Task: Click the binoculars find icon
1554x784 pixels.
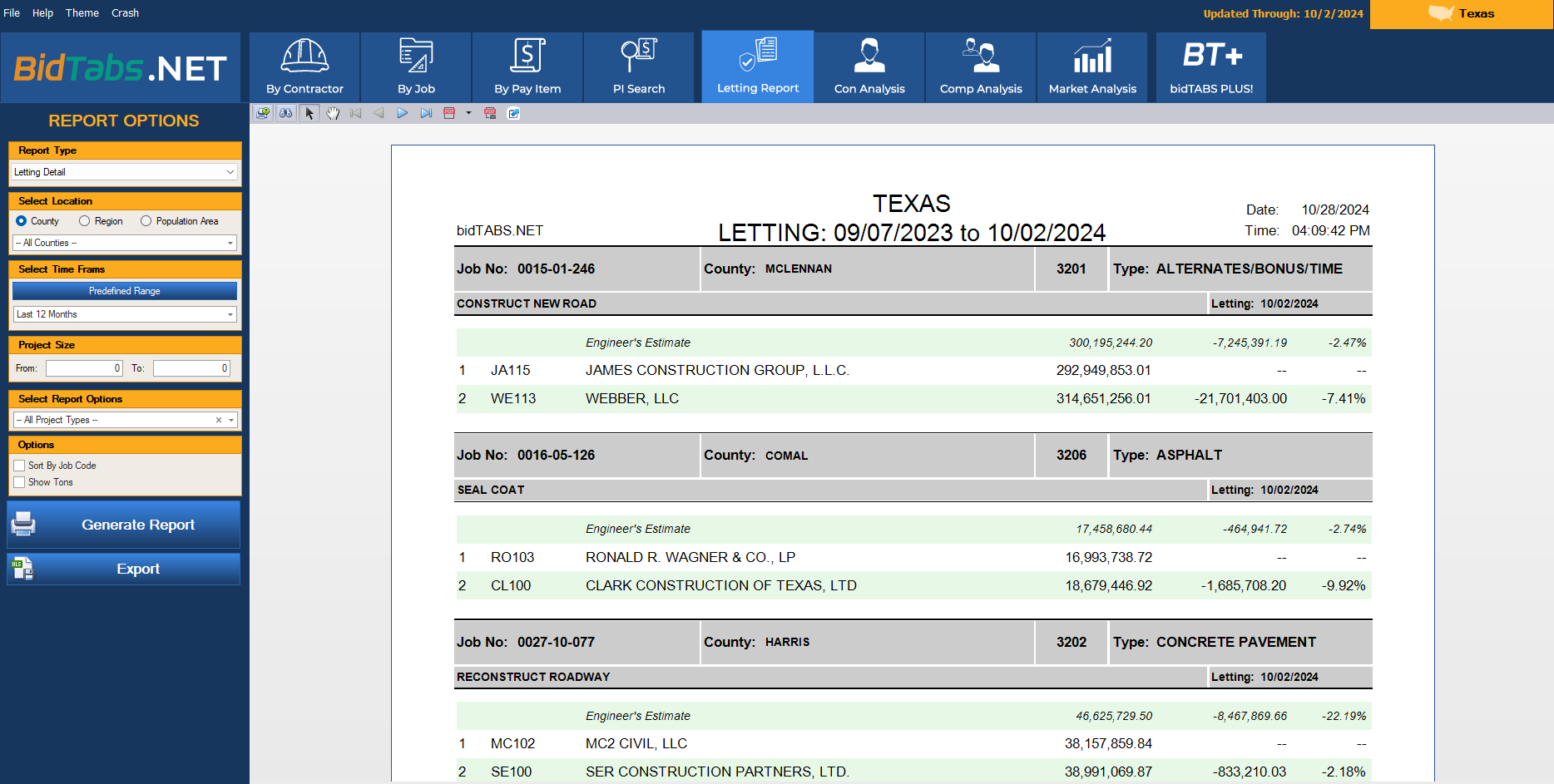Action: (286, 113)
